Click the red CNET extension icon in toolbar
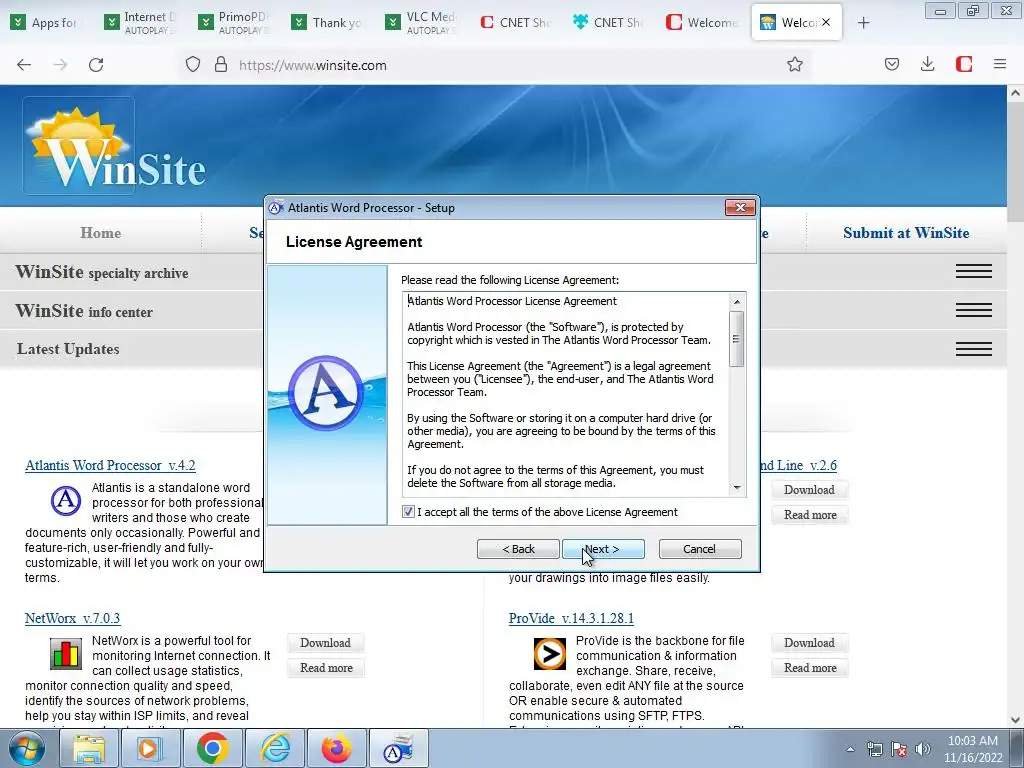This screenshot has height=768, width=1024. coord(964,64)
